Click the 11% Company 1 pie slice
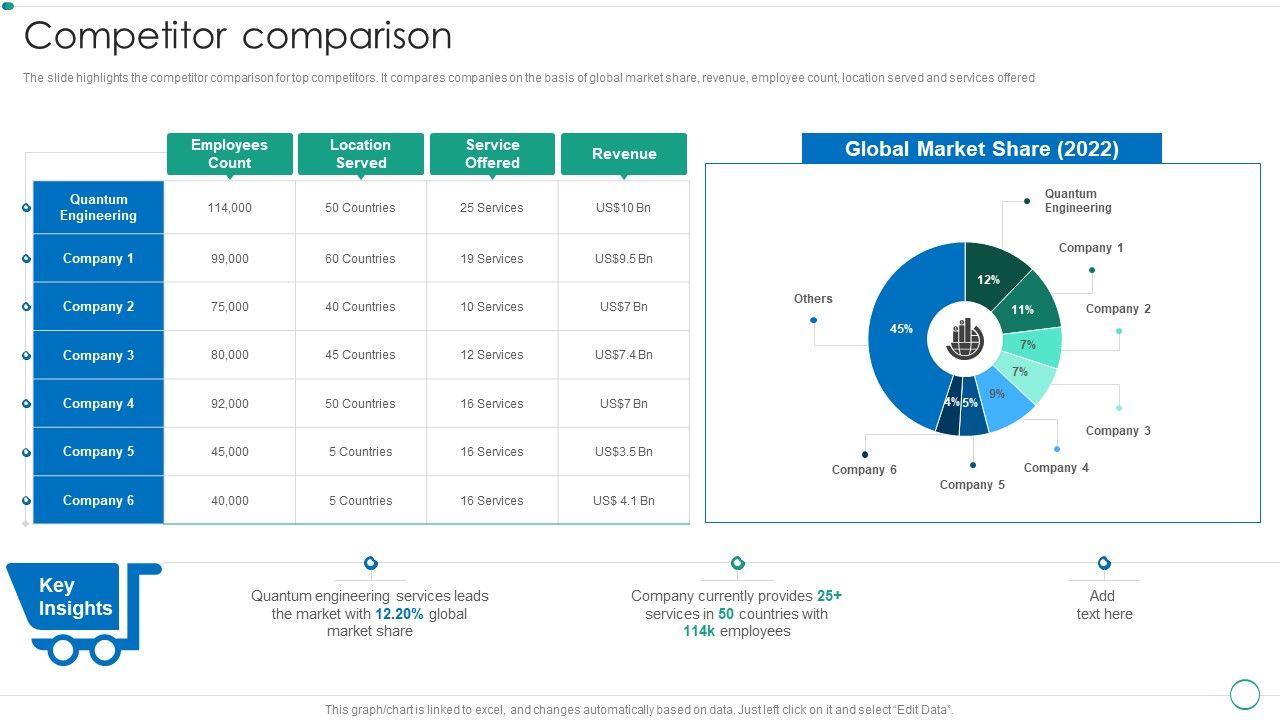1280x720 pixels. (1026, 306)
